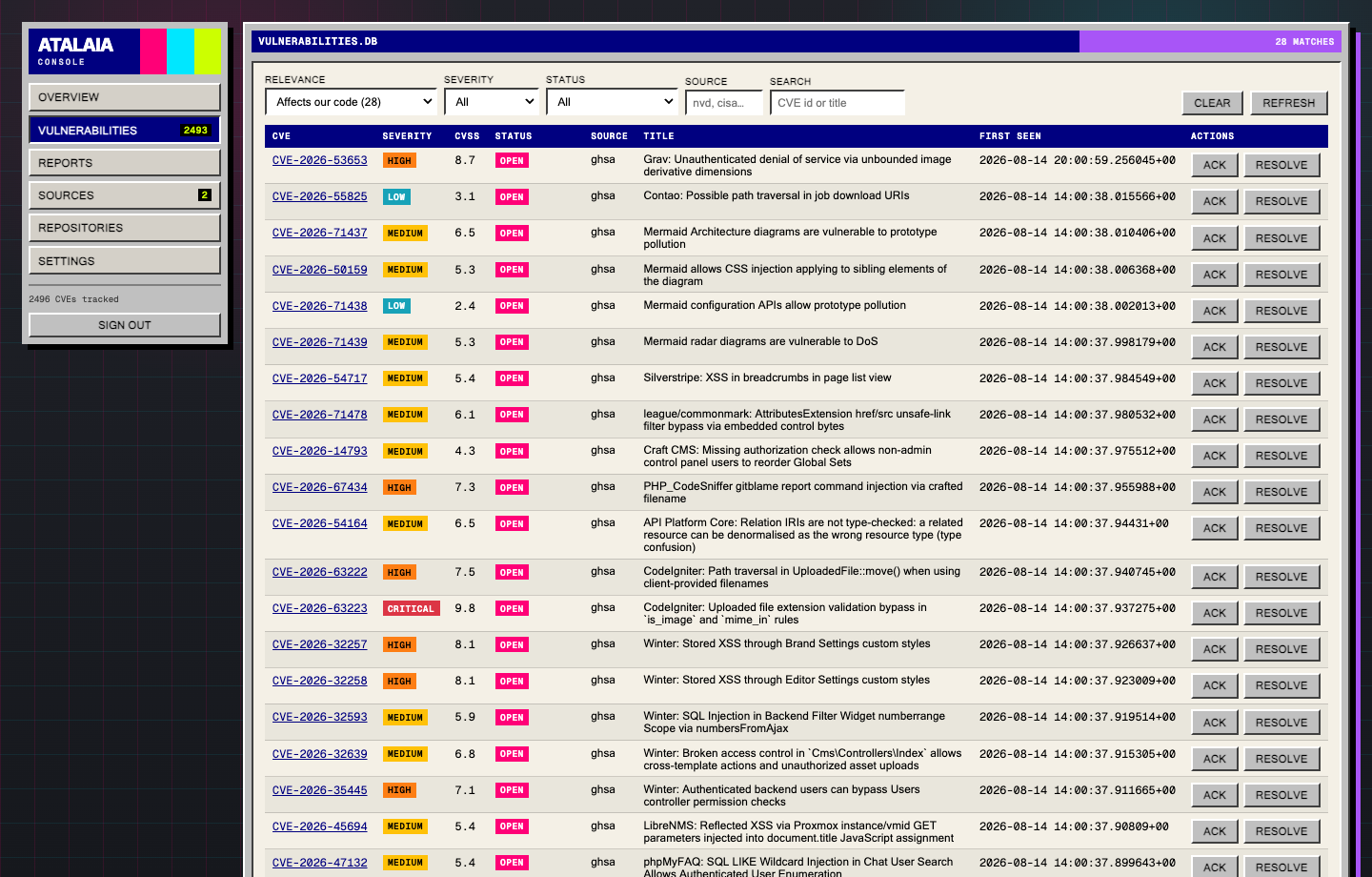This screenshot has width=1372, height=877.
Task: Open the Sources section
Action: [x=125, y=195]
